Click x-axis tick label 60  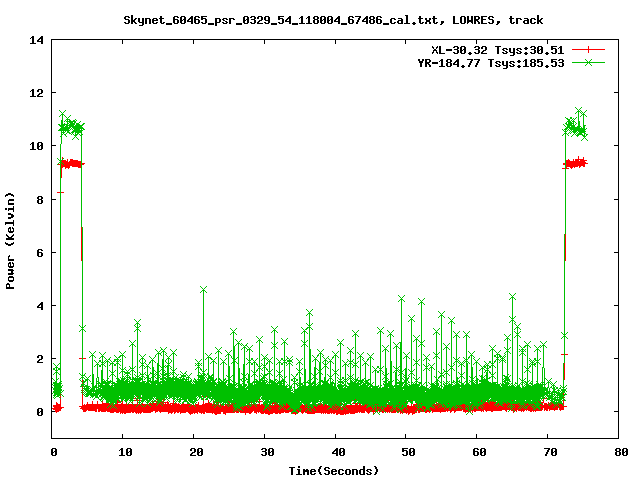pos(480,452)
